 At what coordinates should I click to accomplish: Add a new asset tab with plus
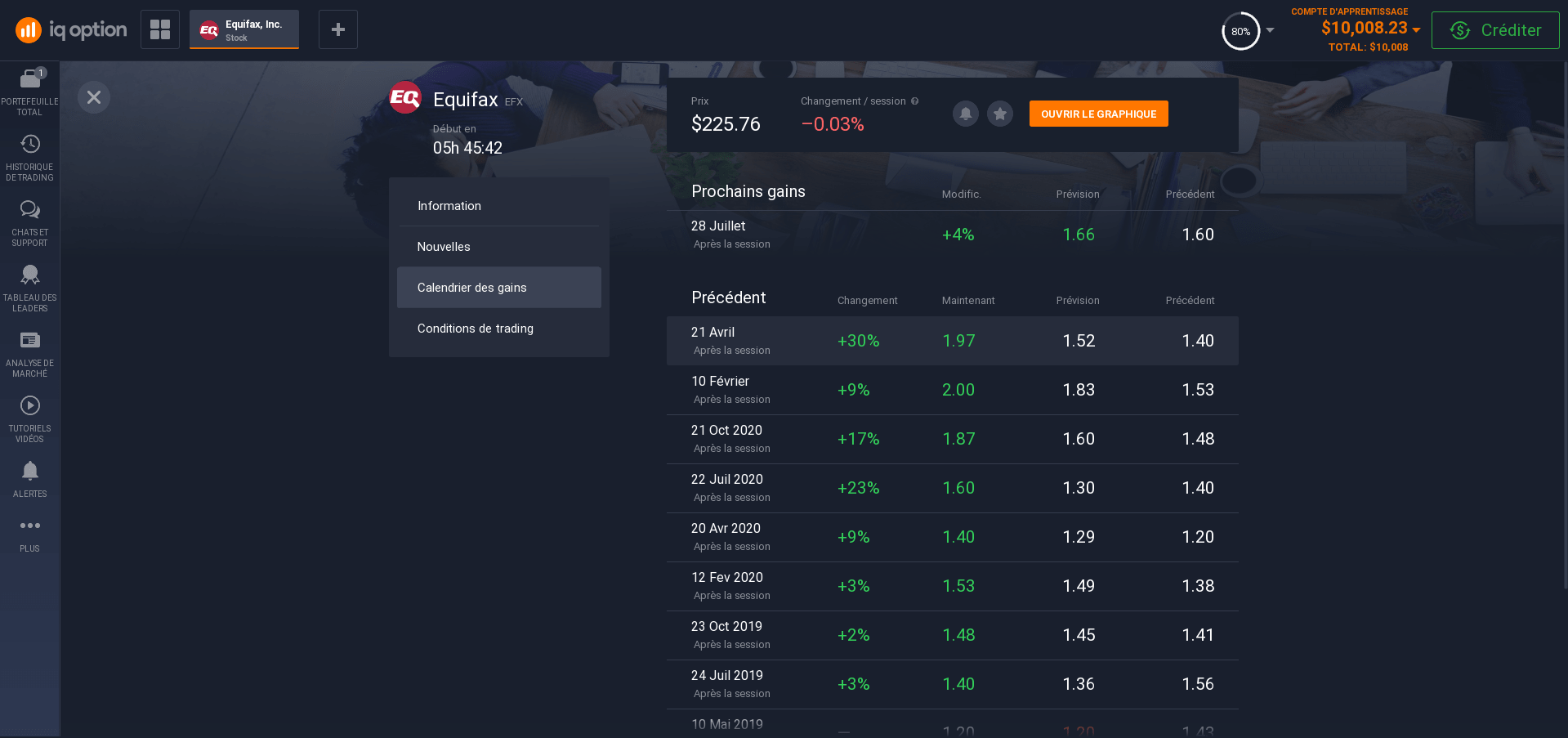click(x=338, y=29)
